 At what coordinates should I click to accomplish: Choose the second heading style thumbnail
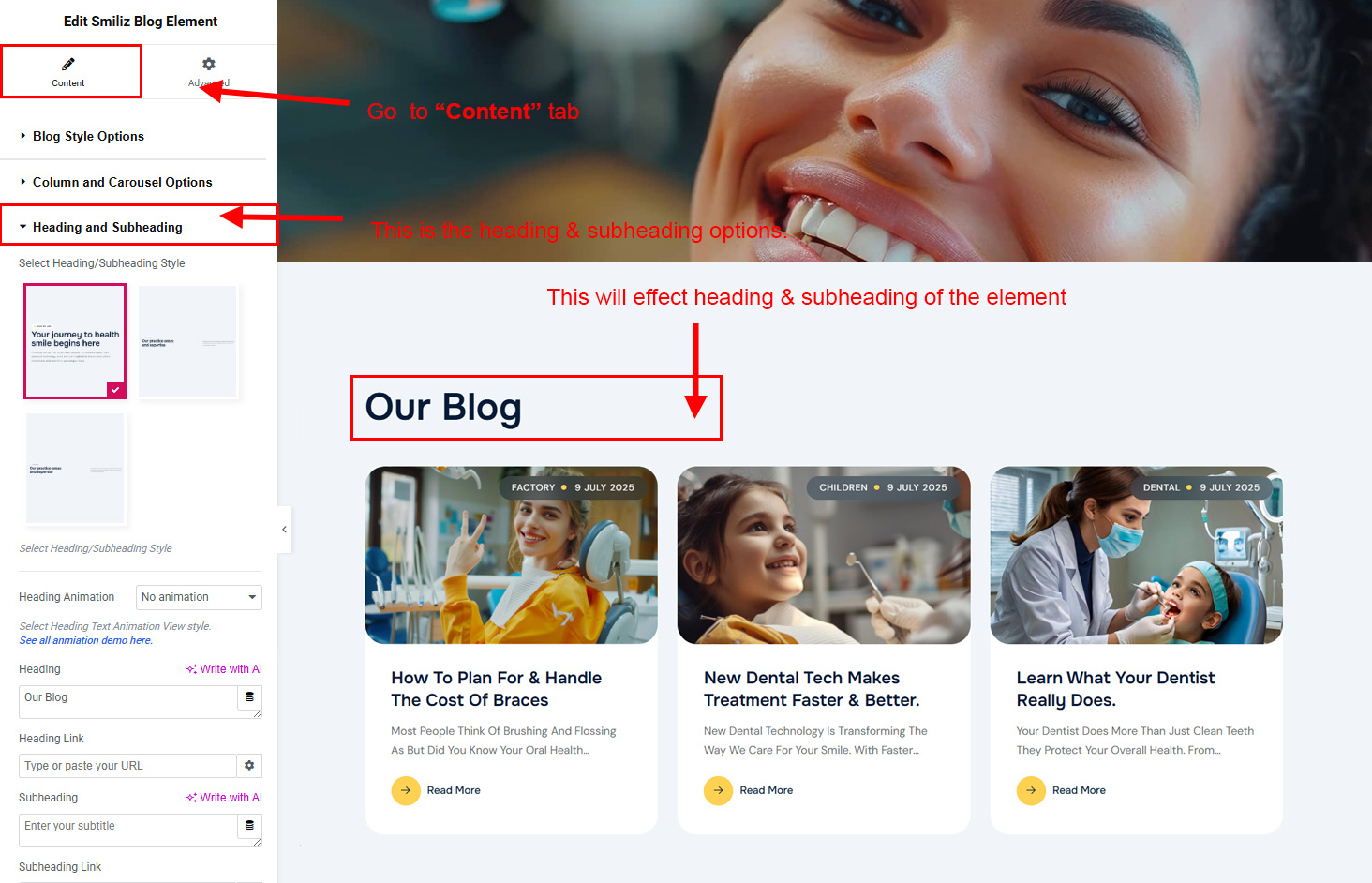point(188,341)
